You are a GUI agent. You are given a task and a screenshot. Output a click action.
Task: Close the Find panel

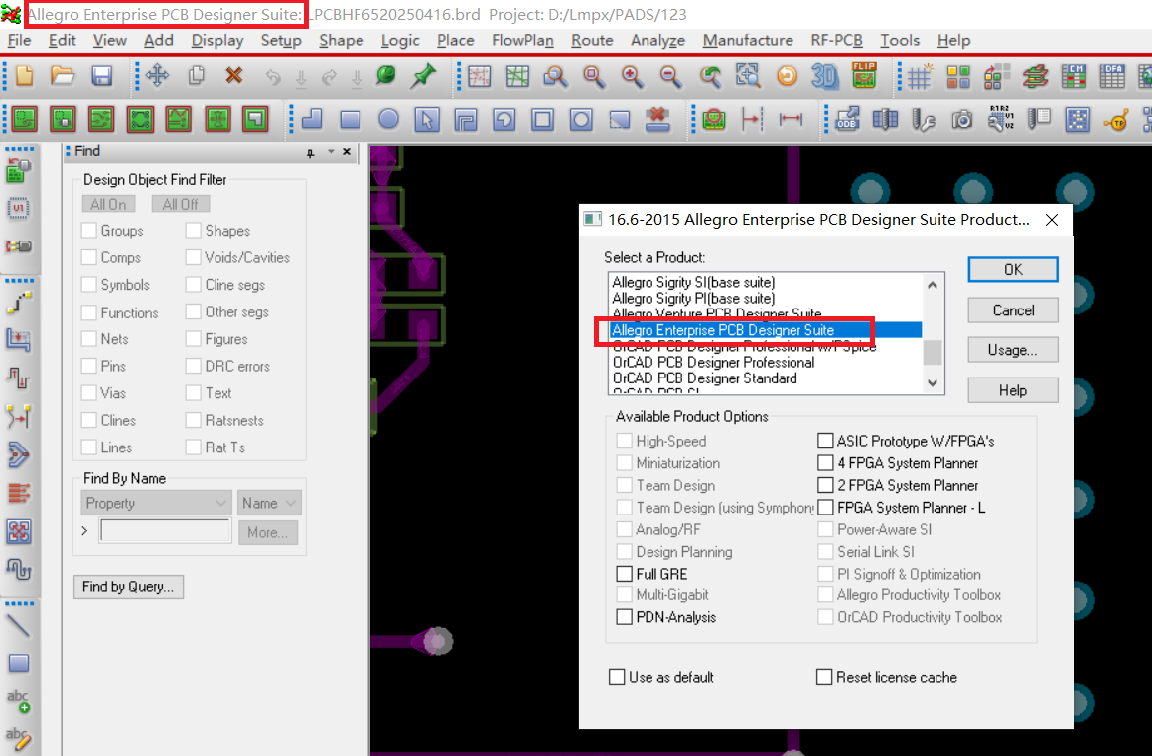tap(348, 151)
